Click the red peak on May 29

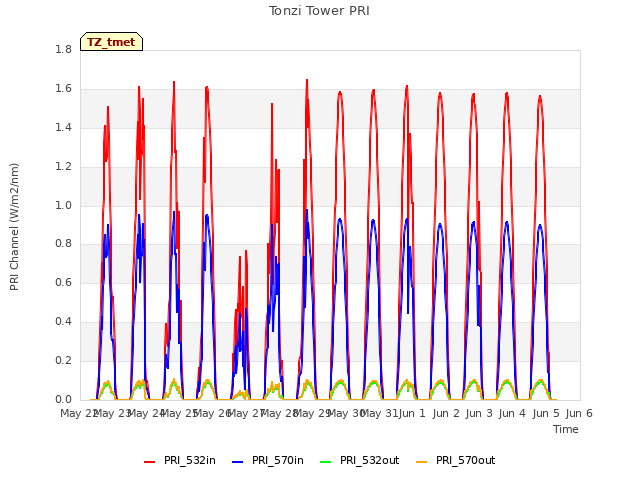coord(307,80)
